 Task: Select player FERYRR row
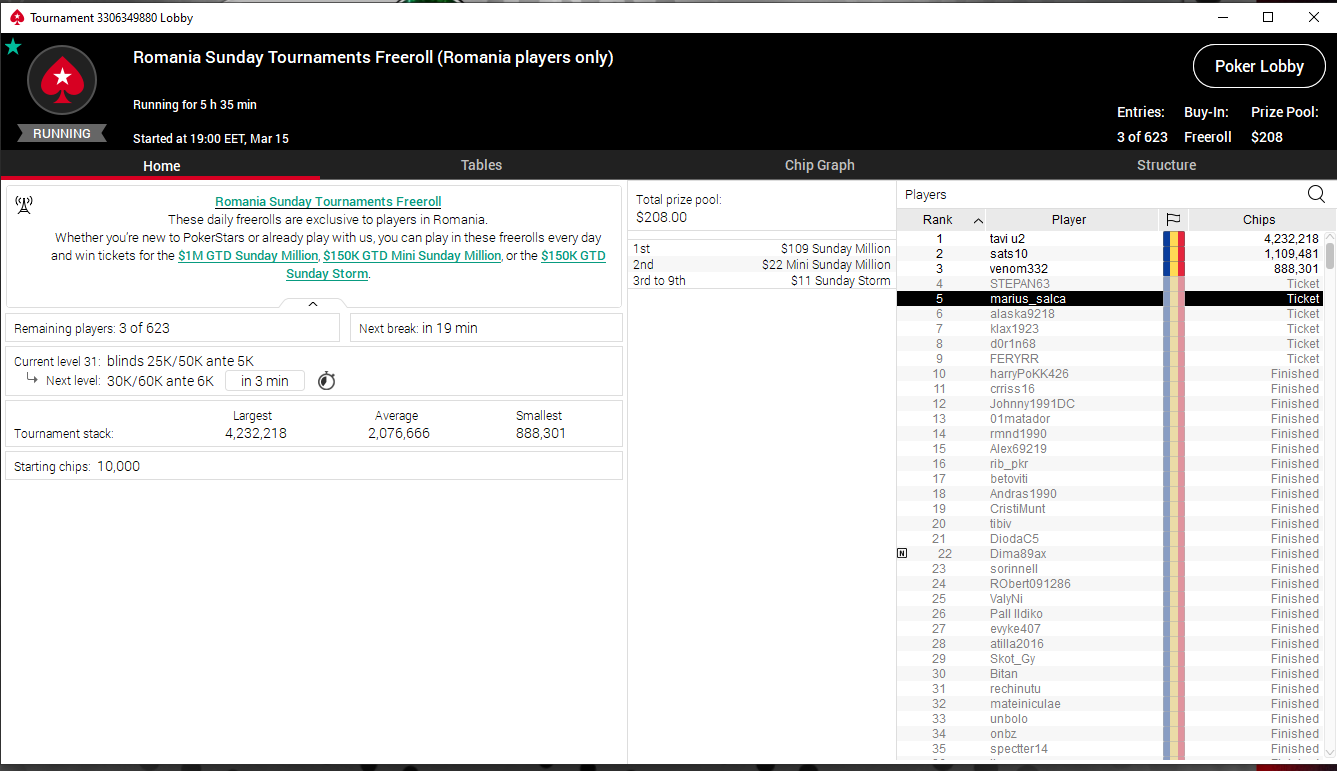(x=1110, y=359)
